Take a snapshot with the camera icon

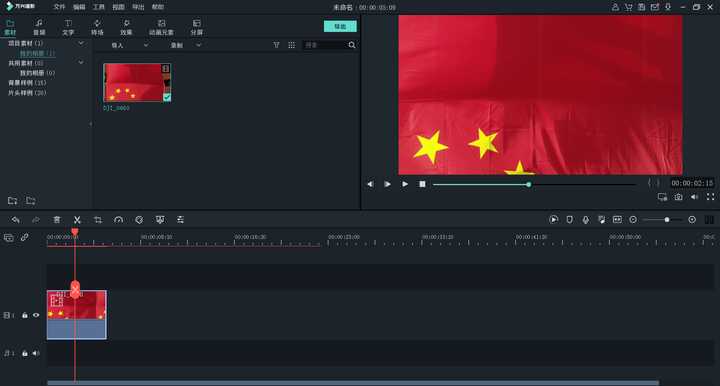click(678, 197)
